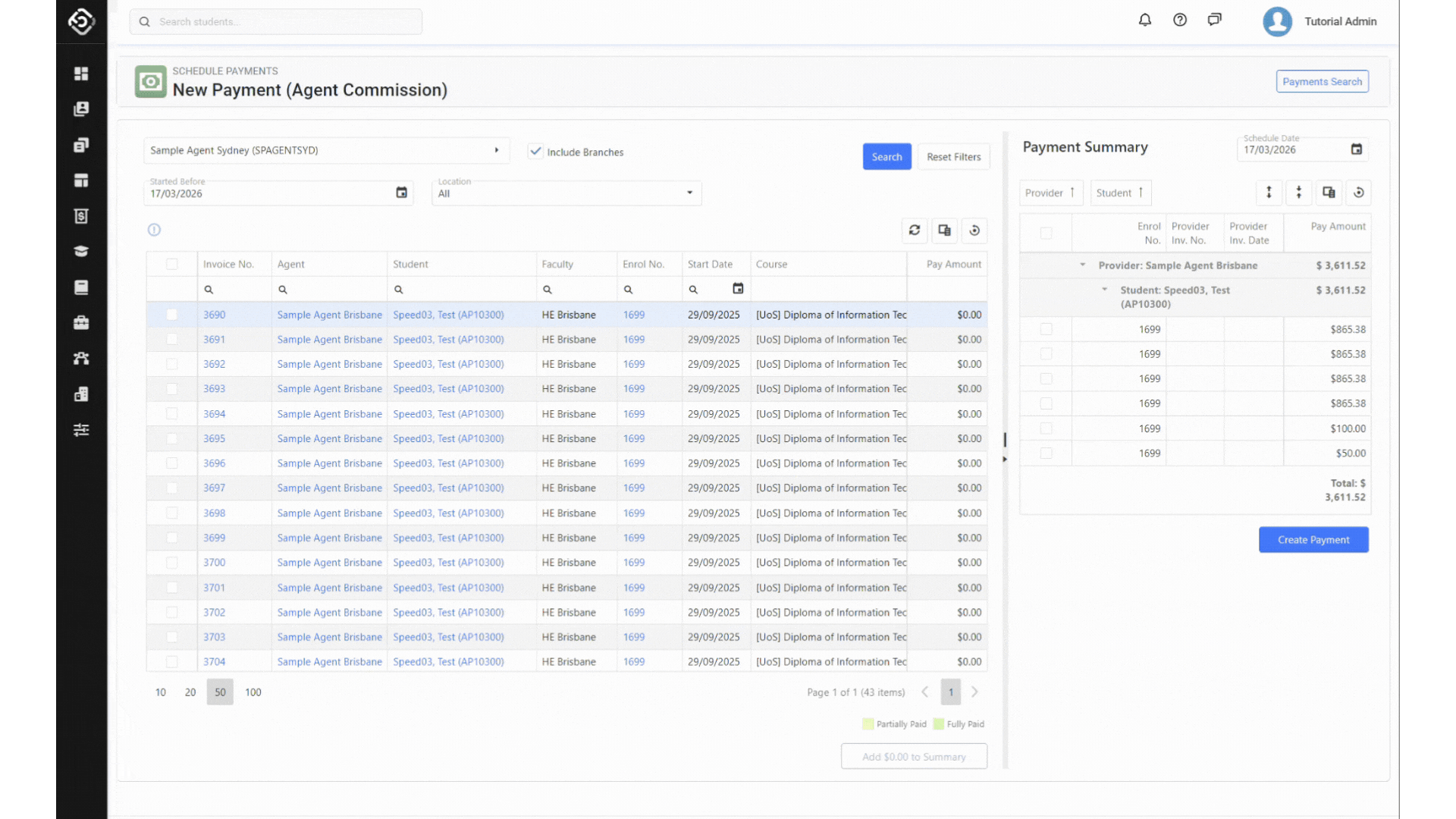Viewport: 1456px width, 819px height.
Task: Open the chat messages icon
Action: [1215, 20]
